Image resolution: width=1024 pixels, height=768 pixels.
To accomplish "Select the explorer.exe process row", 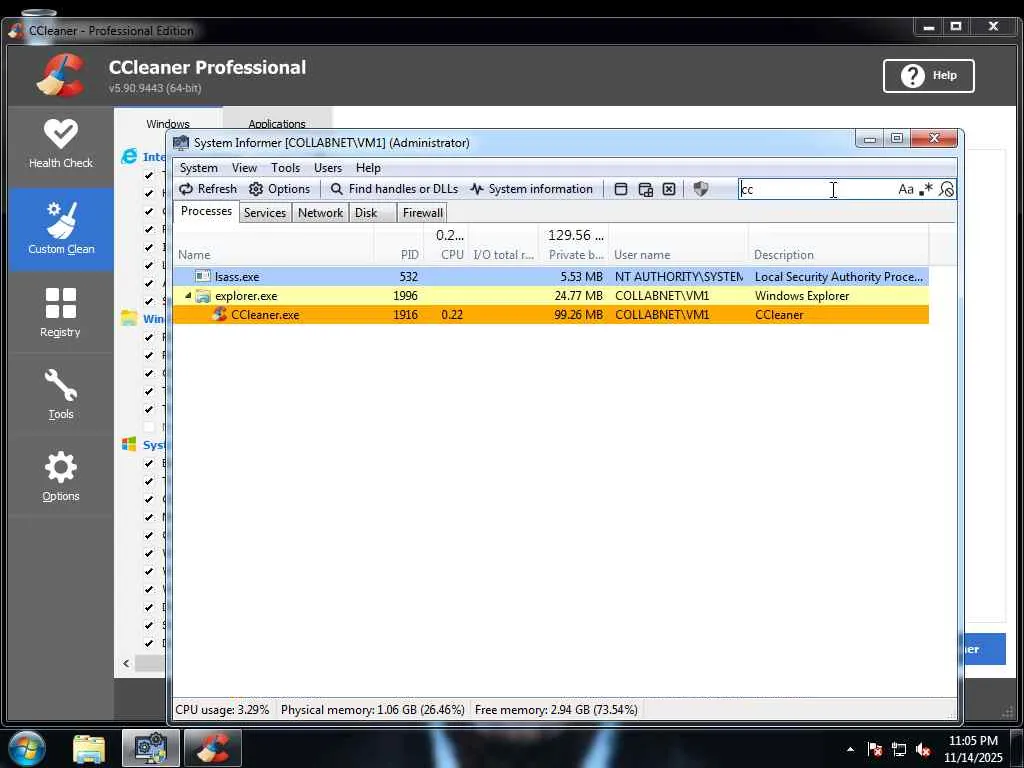I will (x=551, y=296).
